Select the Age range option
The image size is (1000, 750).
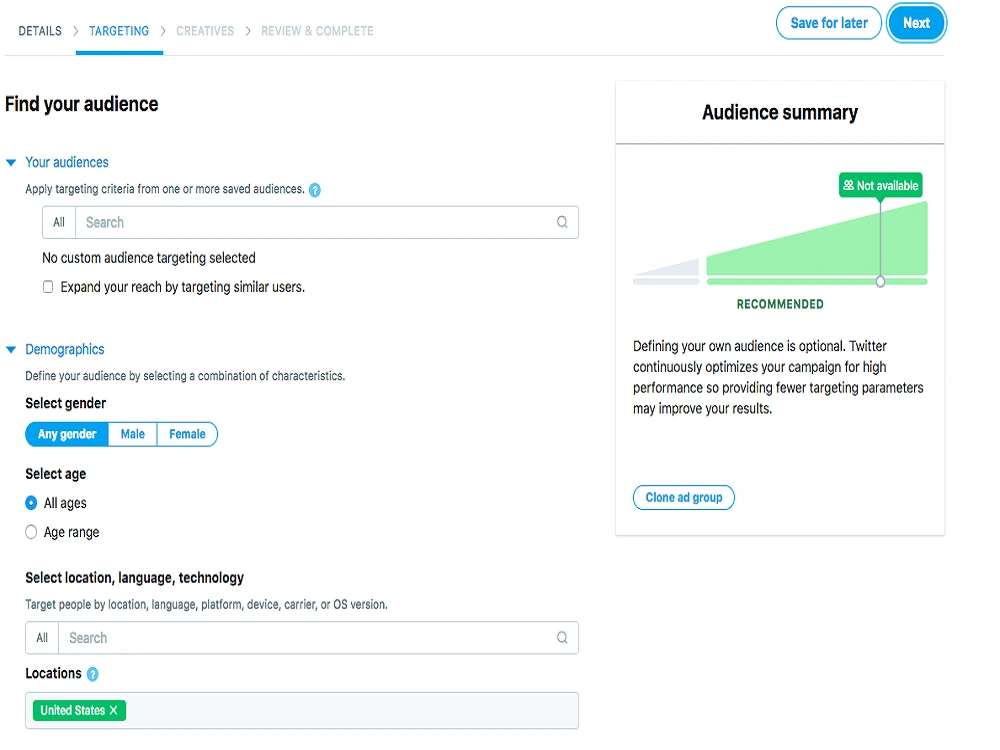(31, 532)
